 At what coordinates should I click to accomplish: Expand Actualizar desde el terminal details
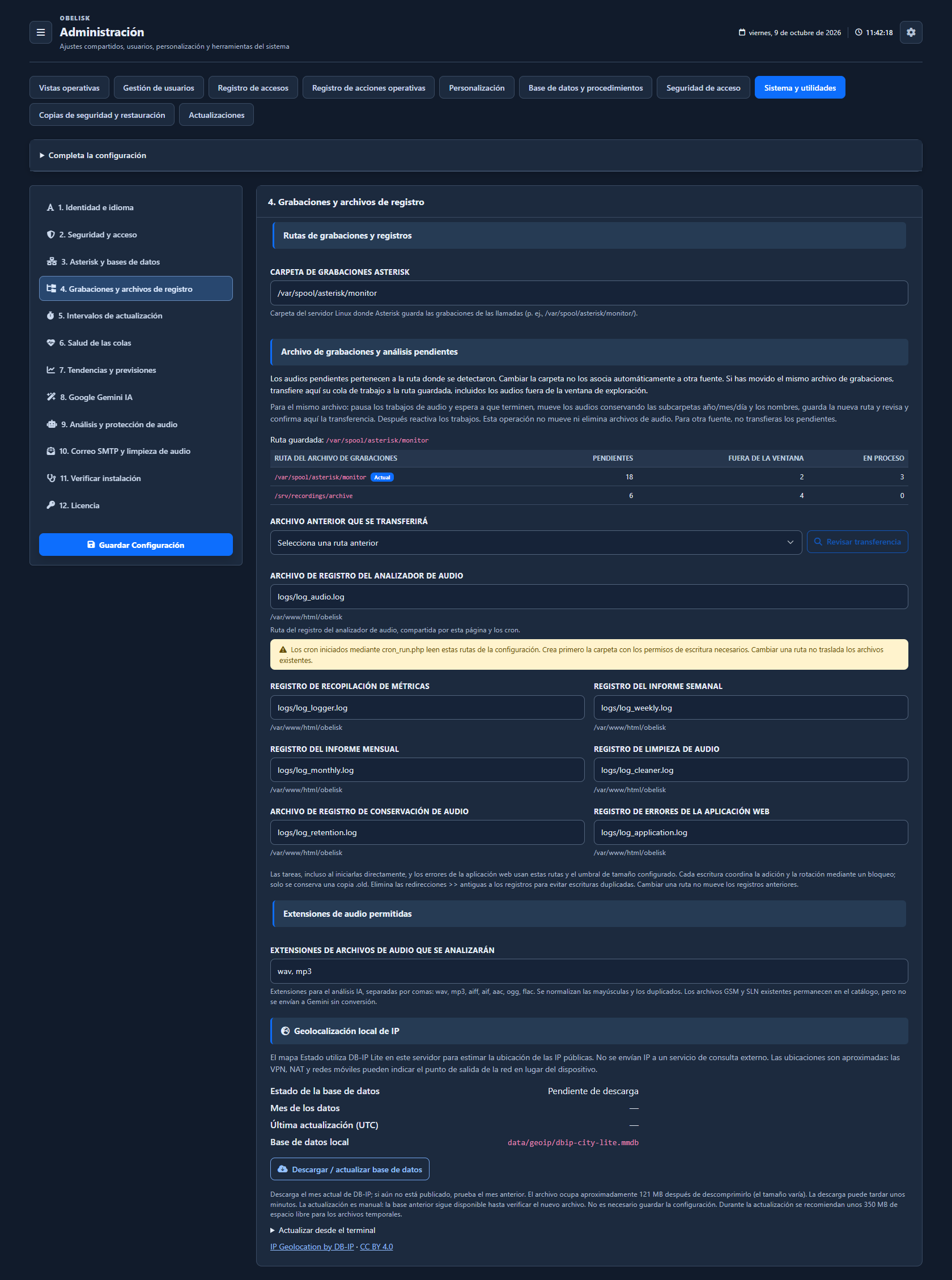coord(322,1230)
